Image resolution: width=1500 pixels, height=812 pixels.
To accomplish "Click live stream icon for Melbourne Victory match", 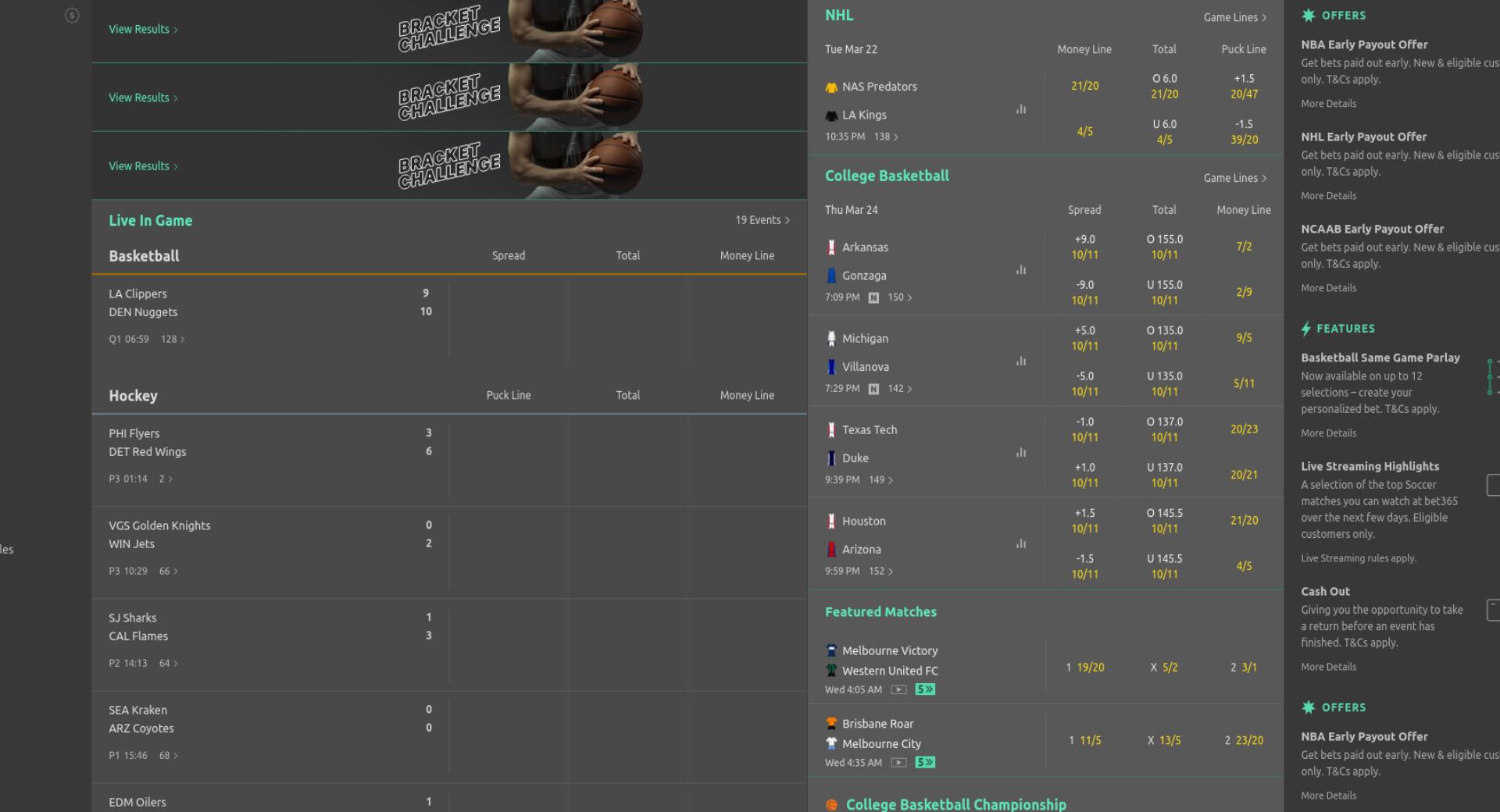I will point(898,689).
